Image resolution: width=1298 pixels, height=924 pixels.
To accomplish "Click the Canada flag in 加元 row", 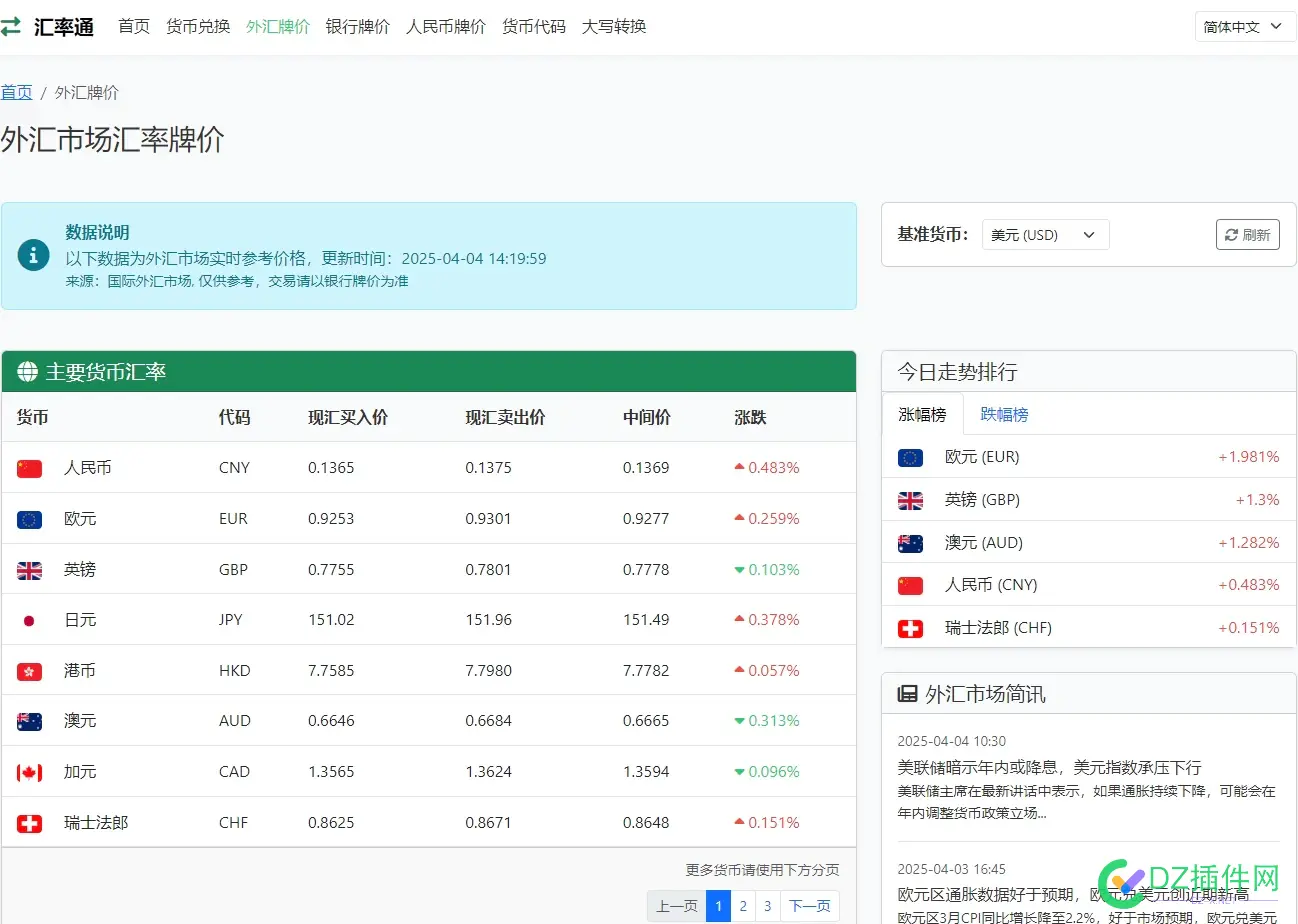I will tap(29, 771).
